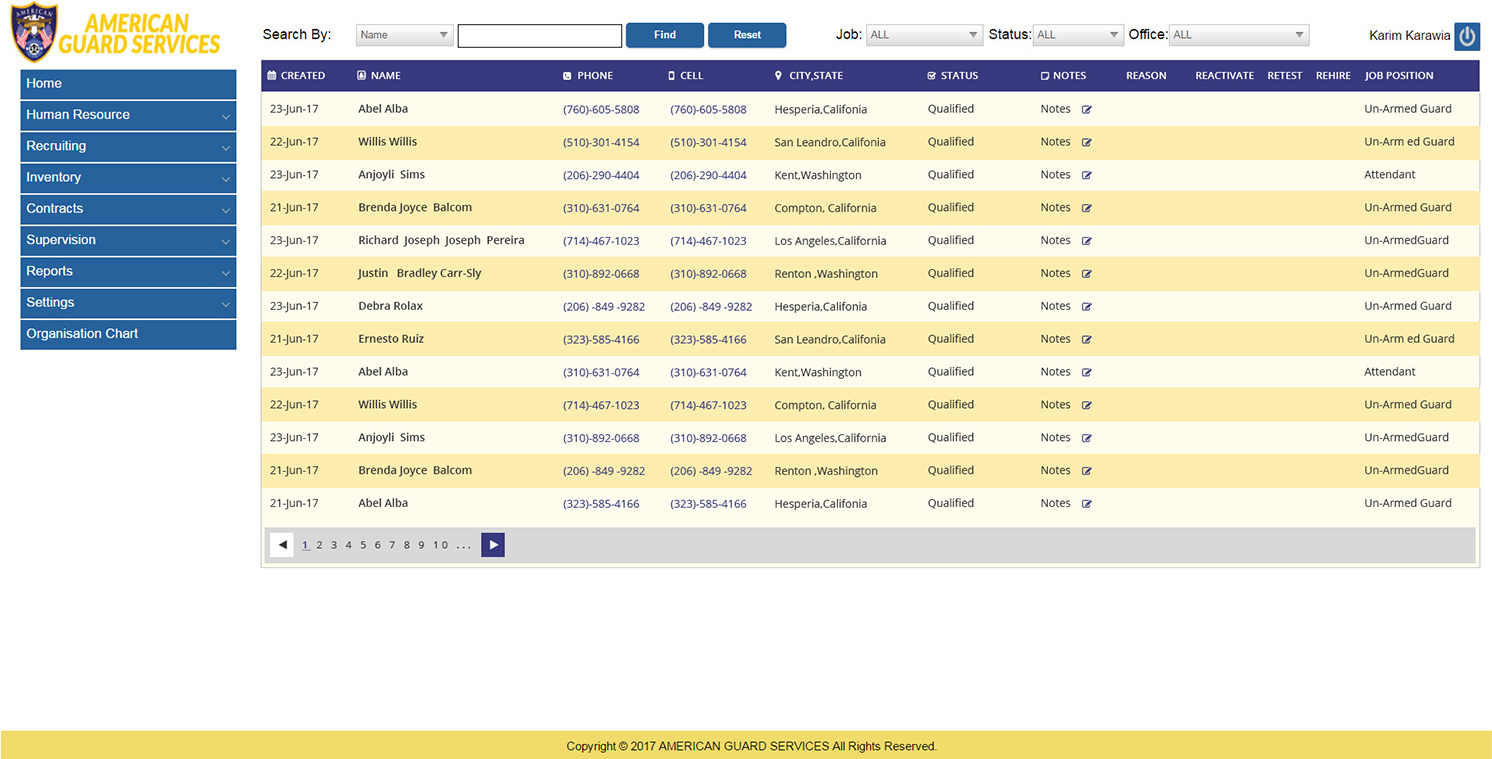Expand the Human Resource menu
Image resolution: width=1492 pixels, height=759 pixels.
pyautogui.click(x=128, y=115)
